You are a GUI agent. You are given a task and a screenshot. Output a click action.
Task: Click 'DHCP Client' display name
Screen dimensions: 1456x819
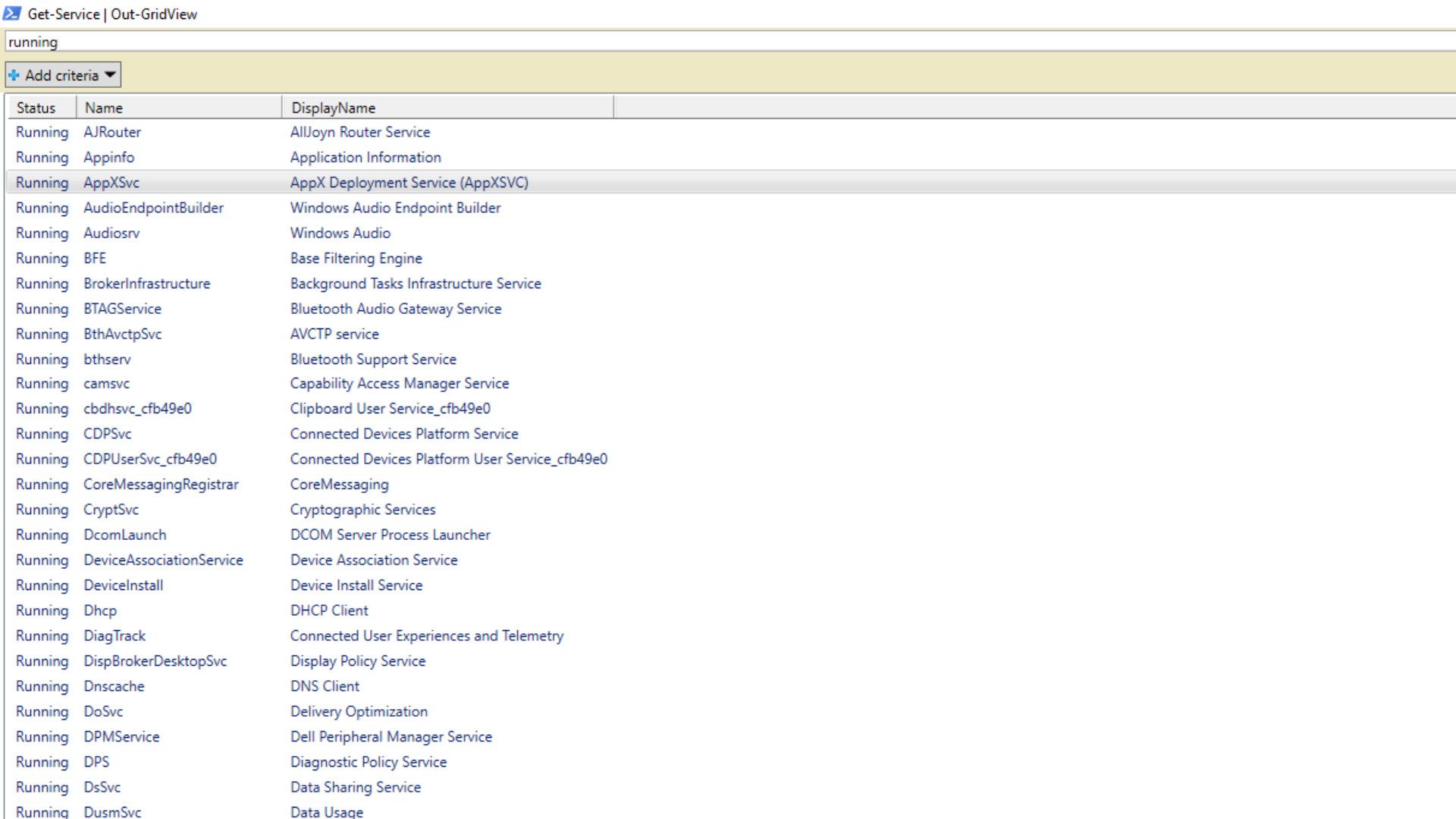pyautogui.click(x=329, y=610)
